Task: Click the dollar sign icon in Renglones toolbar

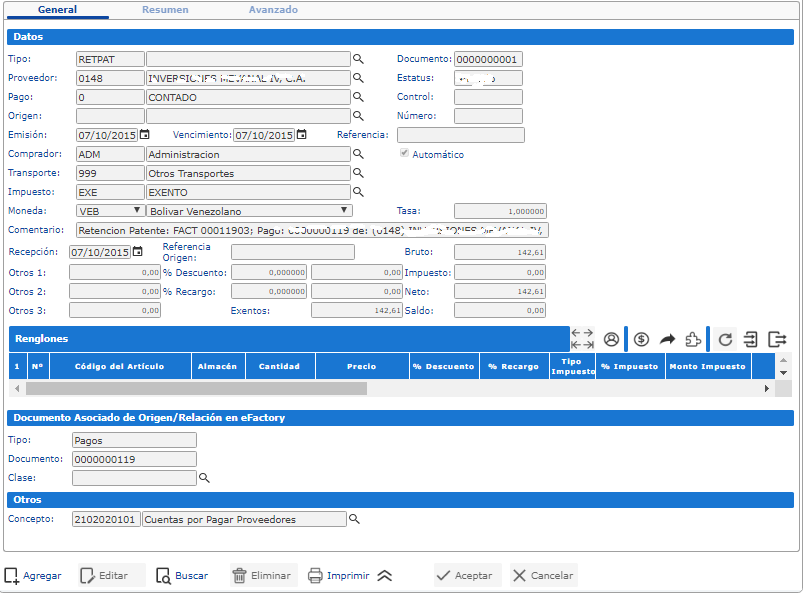Action: 641,339
